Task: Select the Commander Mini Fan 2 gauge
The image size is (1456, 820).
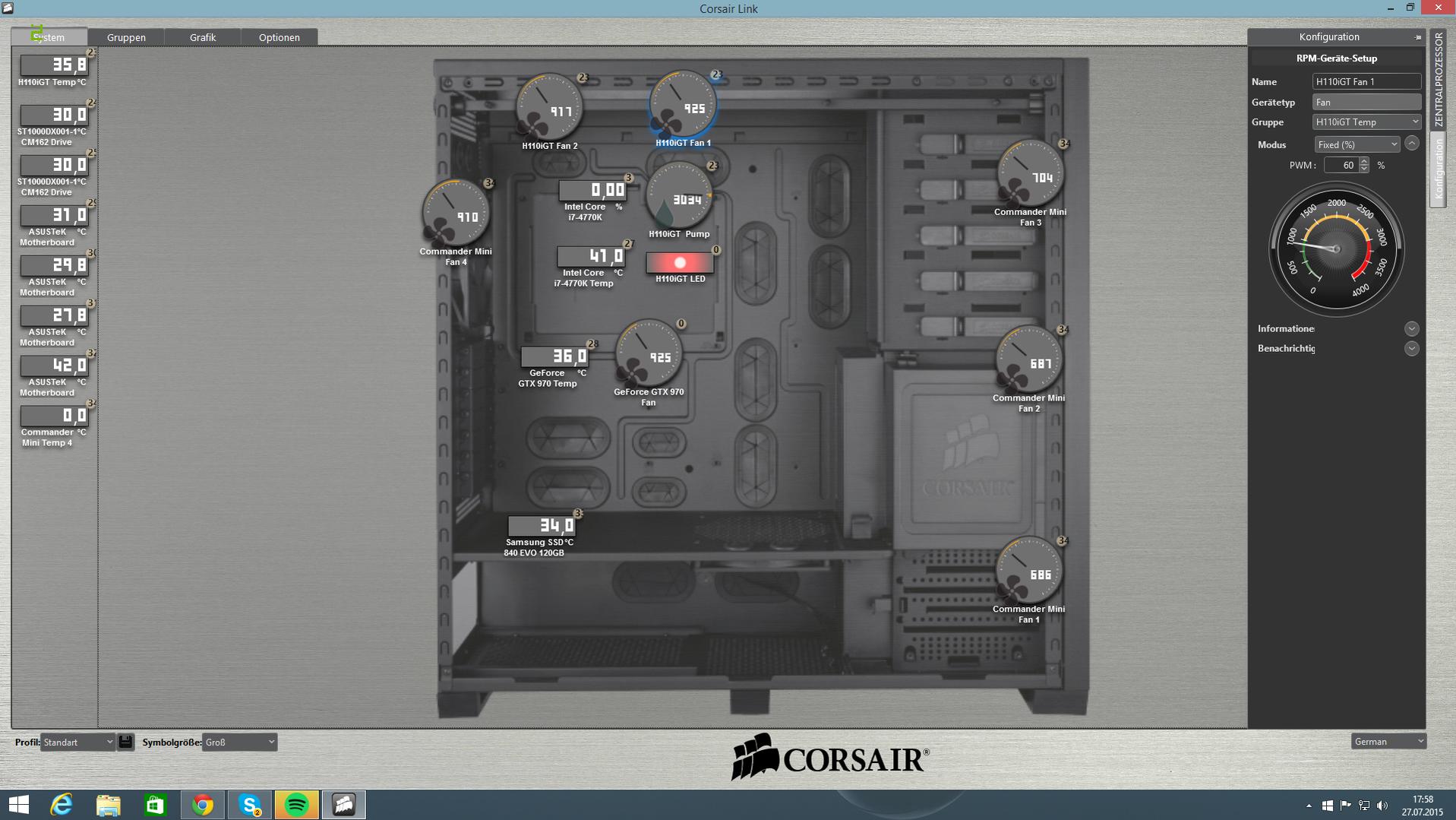Action: (1029, 359)
